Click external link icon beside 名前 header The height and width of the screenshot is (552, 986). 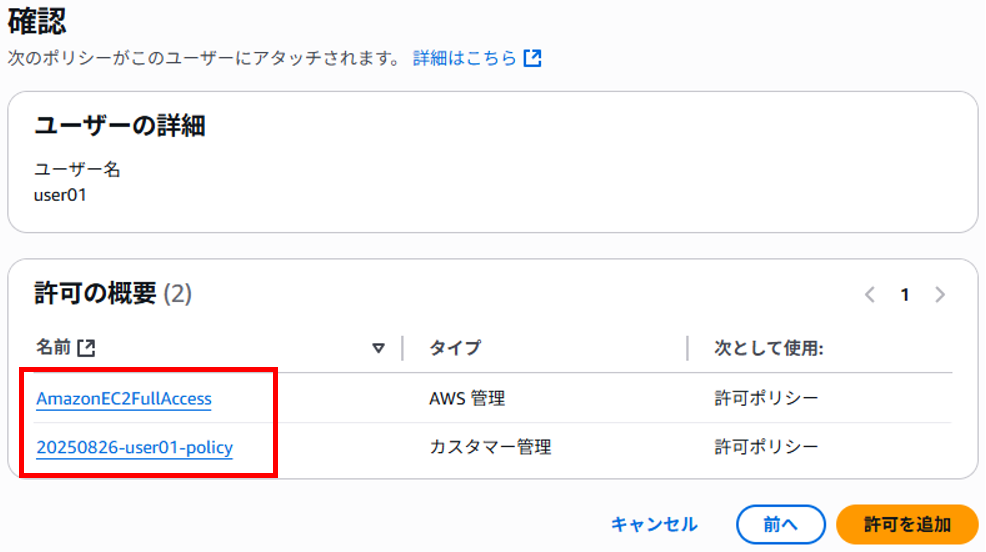tap(86, 348)
